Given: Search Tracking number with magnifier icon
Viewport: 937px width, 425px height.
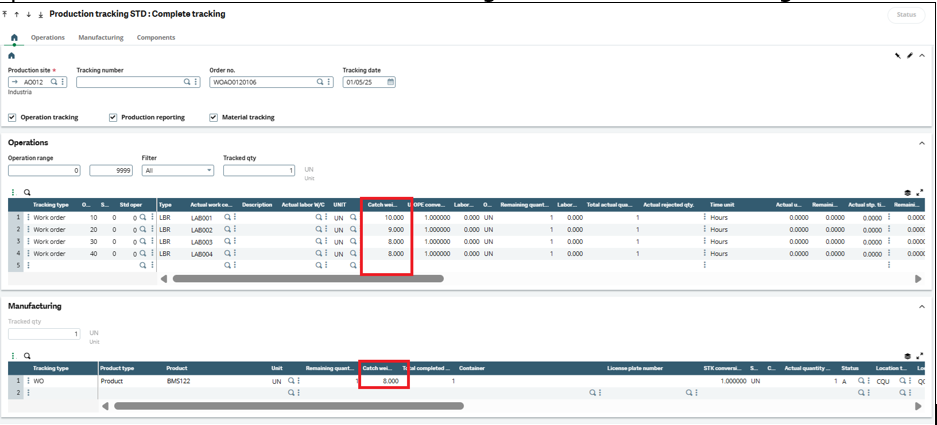Looking at the screenshot, I should [186, 82].
